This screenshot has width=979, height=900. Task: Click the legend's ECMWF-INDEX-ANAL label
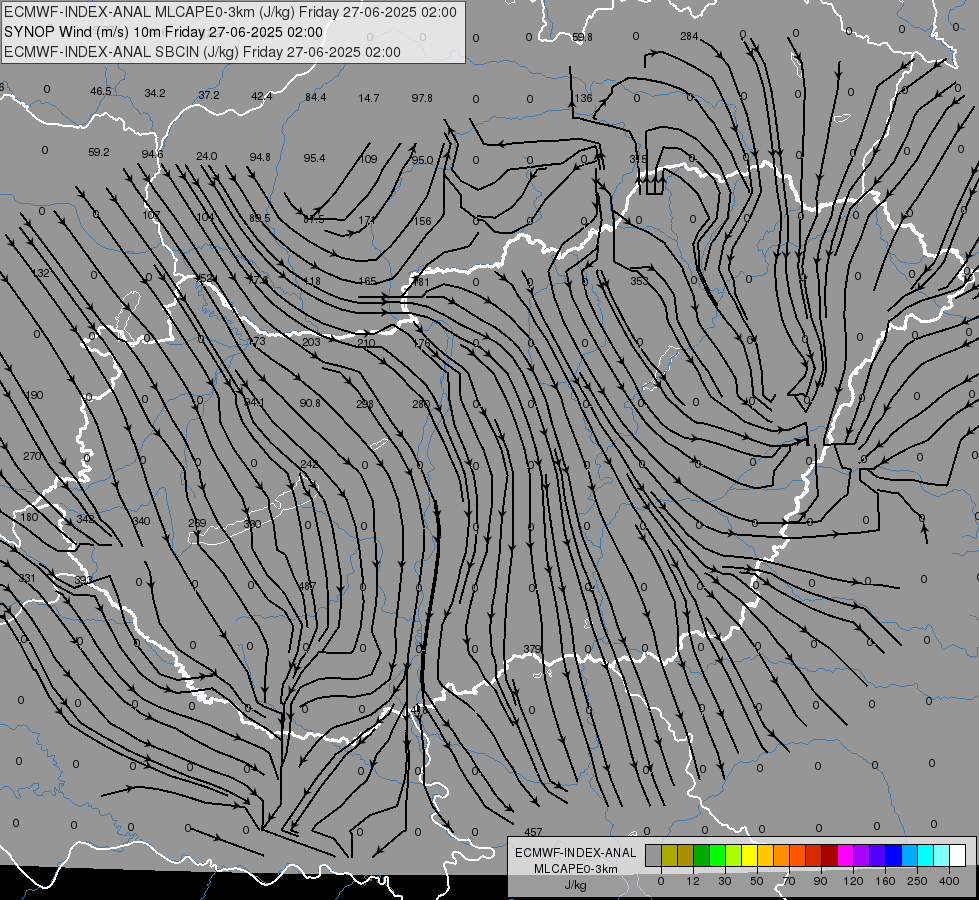[576, 853]
